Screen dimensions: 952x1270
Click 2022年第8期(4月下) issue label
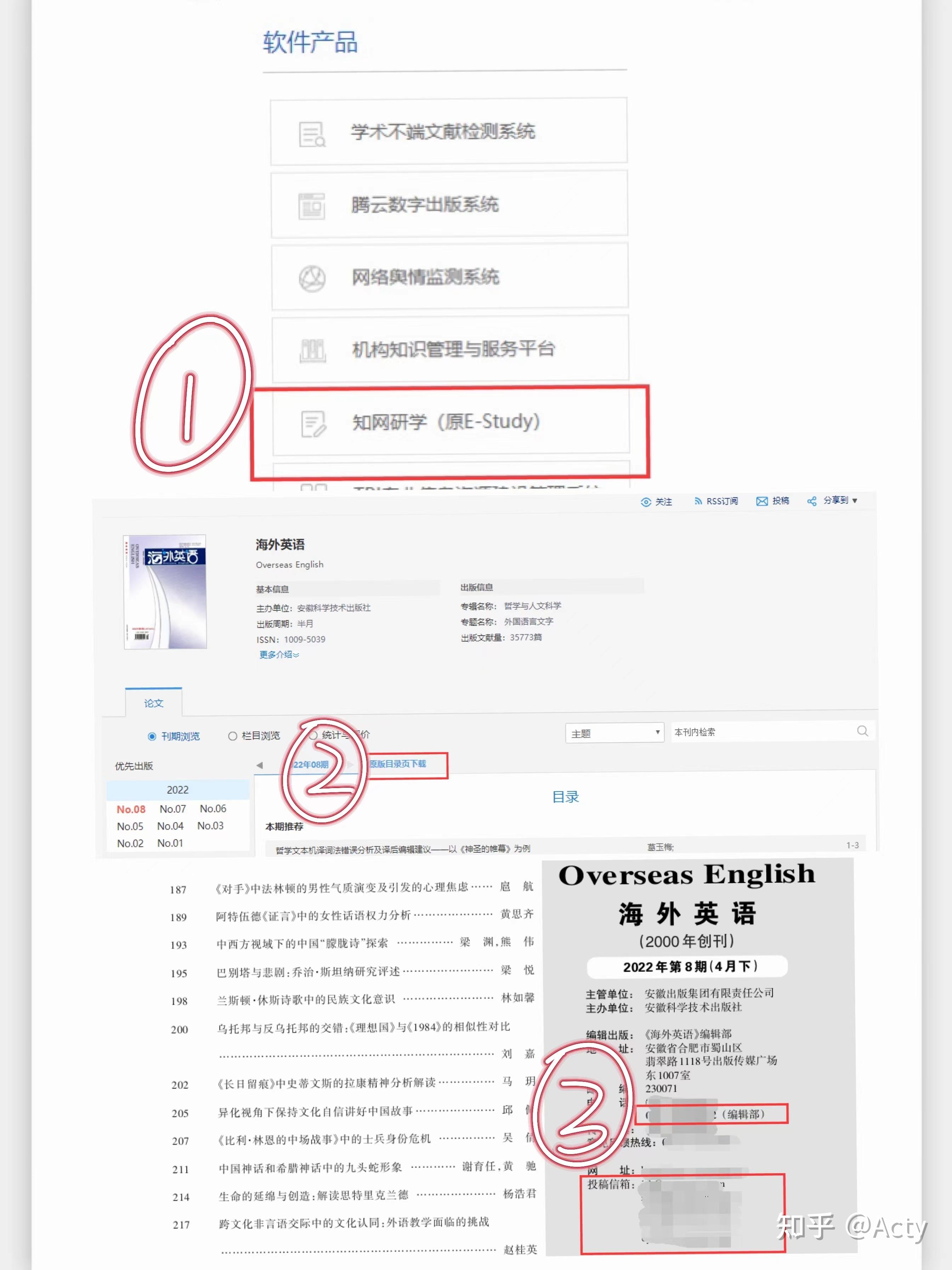coord(687,966)
